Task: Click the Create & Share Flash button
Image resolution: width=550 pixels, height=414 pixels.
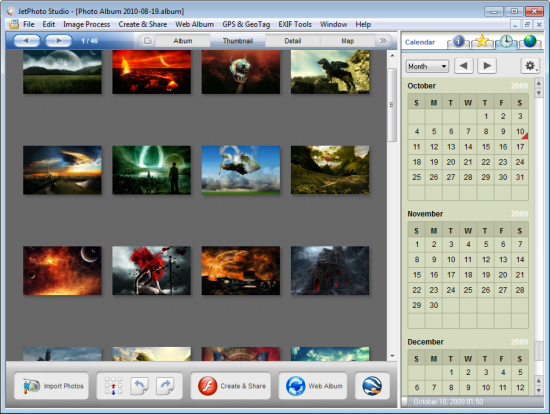Action: (x=230, y=386)
